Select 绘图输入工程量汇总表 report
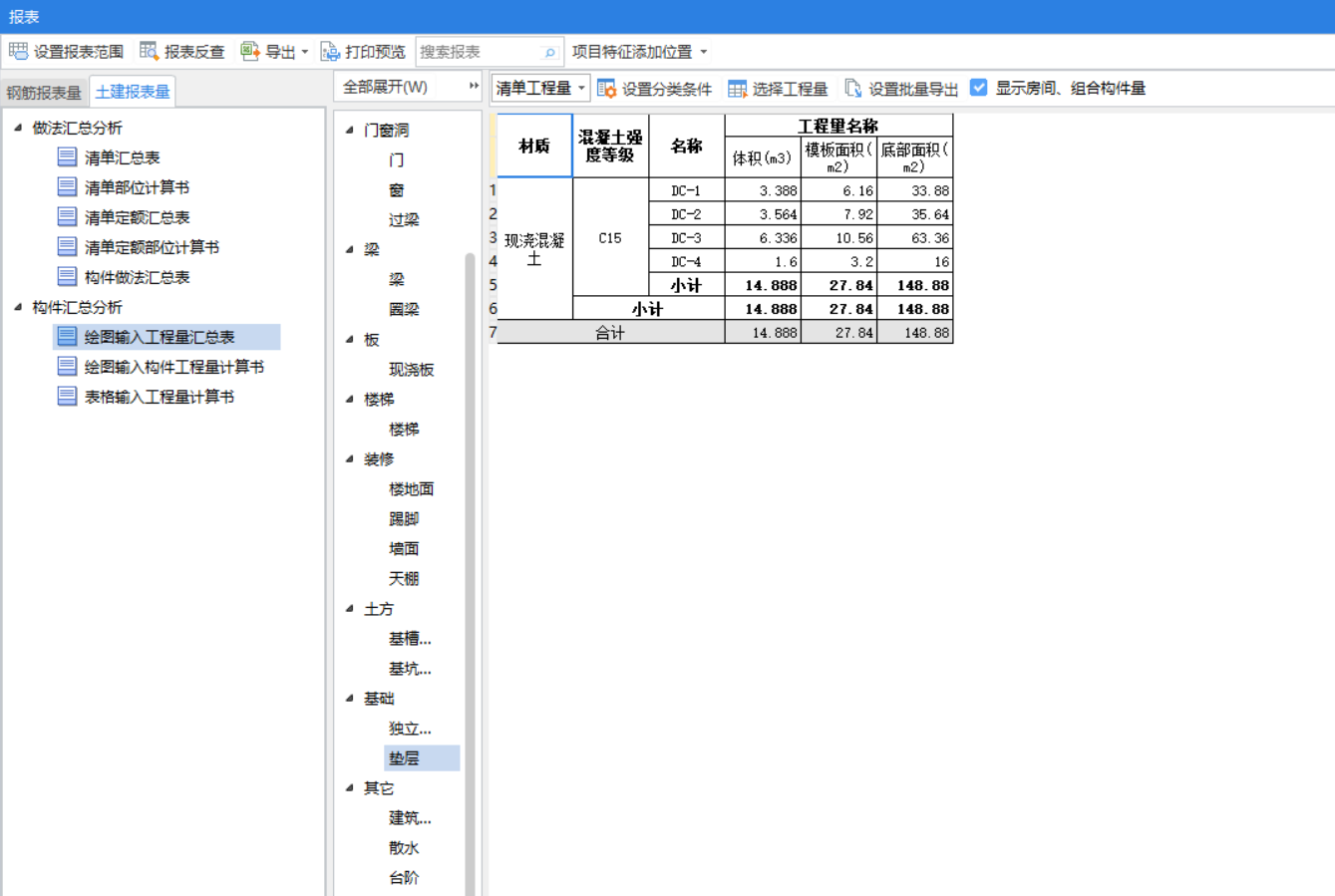 click(160, 337)
